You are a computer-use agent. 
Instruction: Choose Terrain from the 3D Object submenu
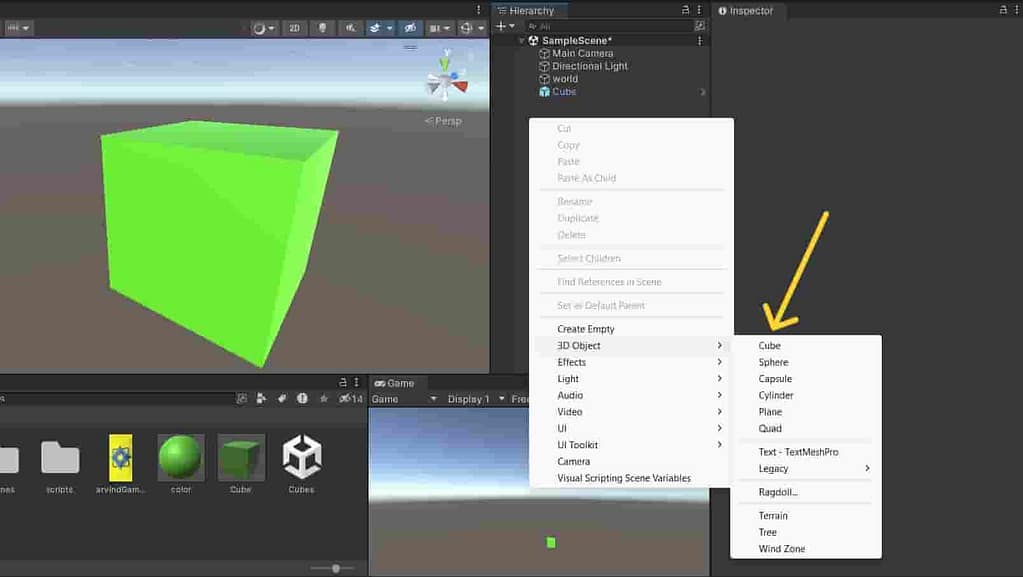pyautogui.click(x=774, y=515)
